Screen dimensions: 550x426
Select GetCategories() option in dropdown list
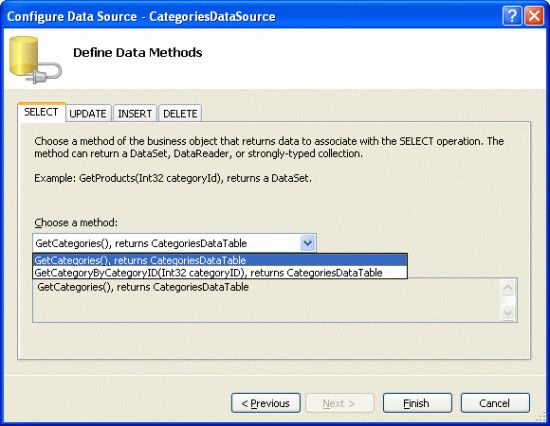click(220, 260)
